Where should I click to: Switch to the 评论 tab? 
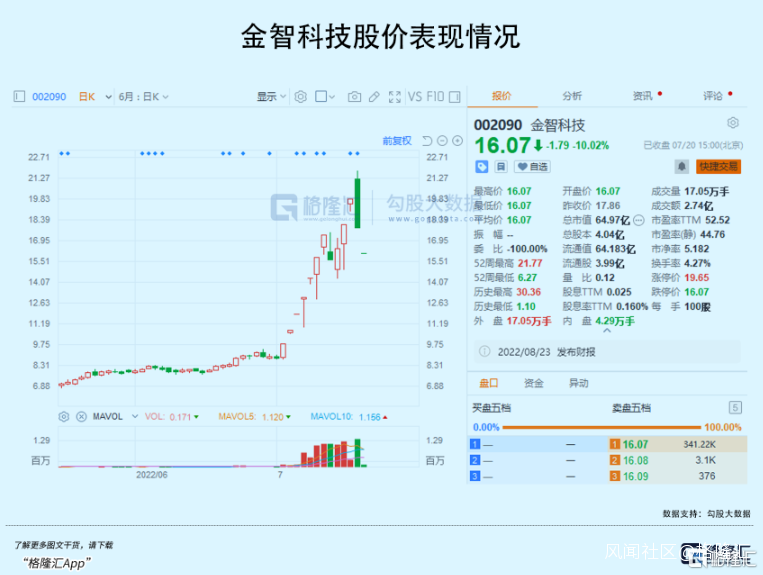(x=712, y=96)
